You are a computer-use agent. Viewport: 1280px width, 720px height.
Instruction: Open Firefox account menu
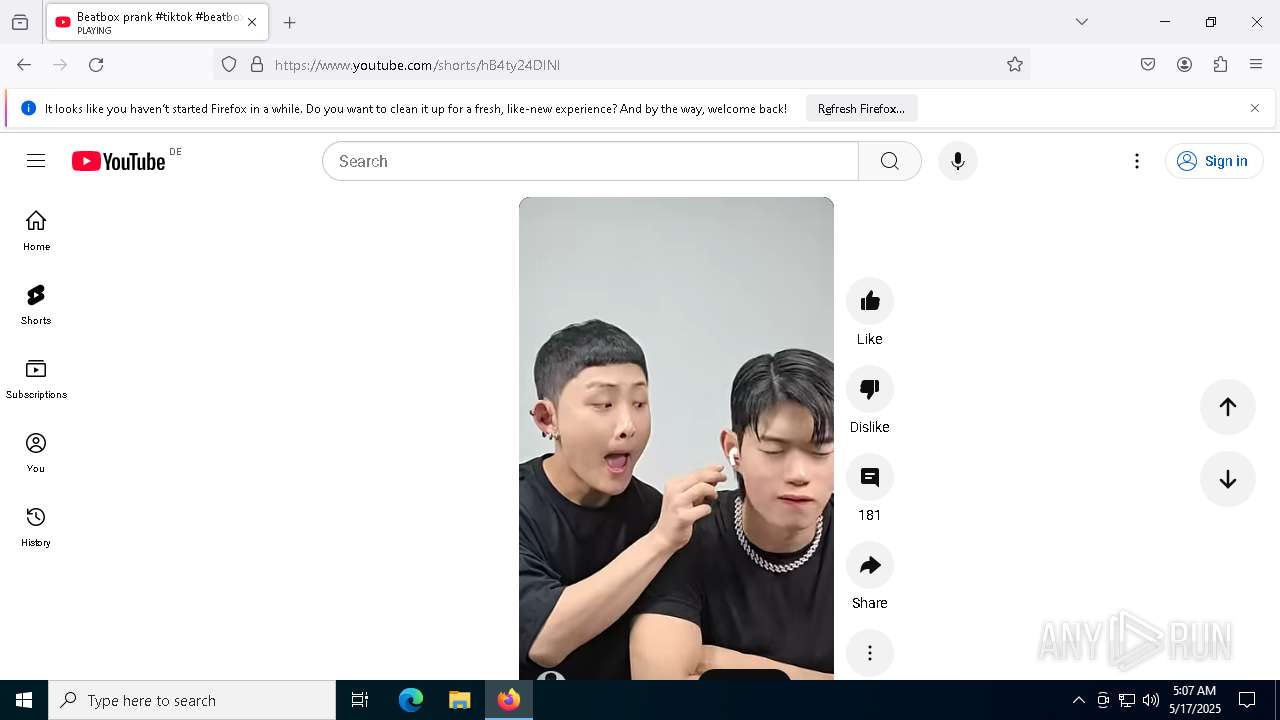pos(1184,64)
